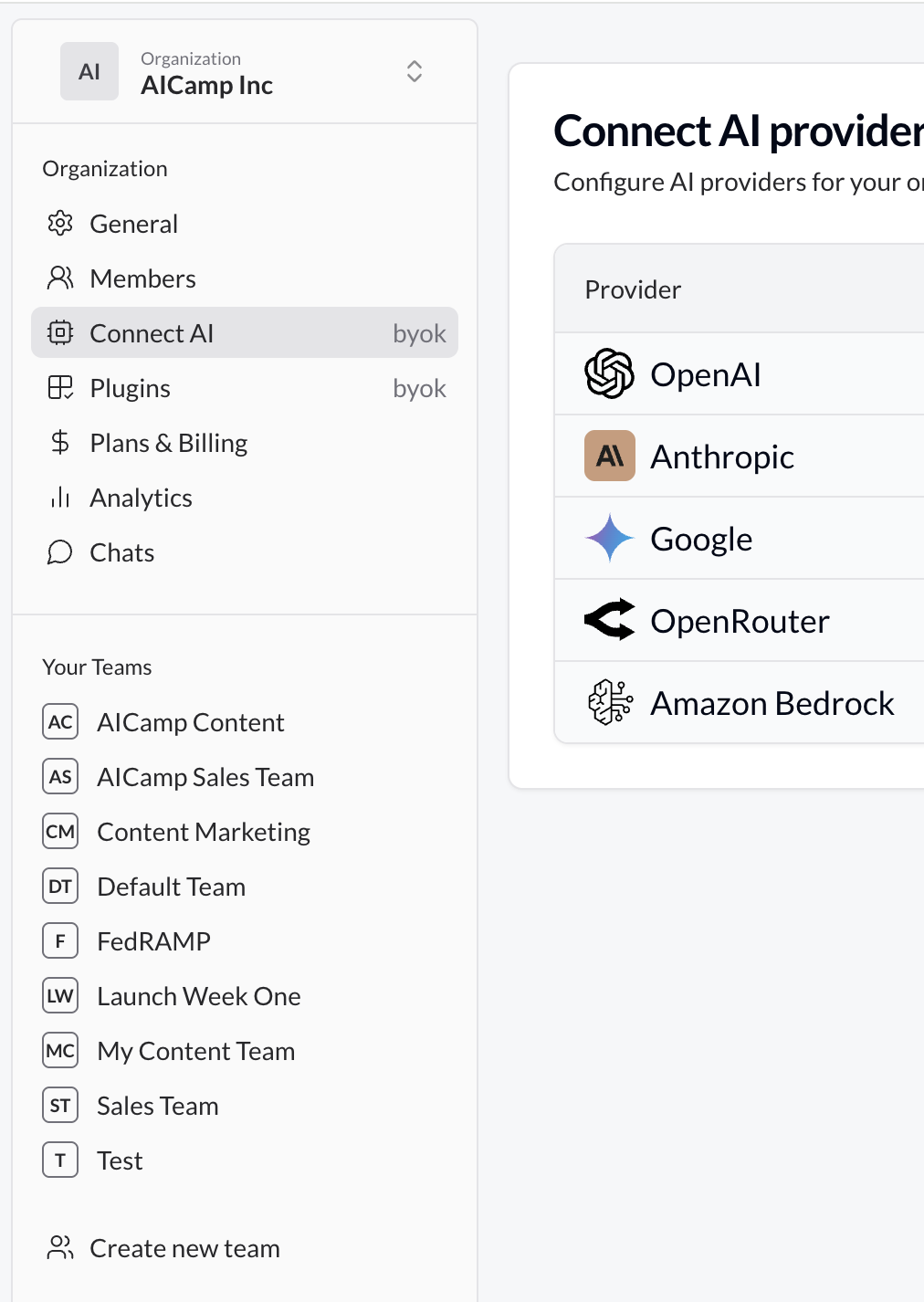Click the General gear icon
The width and height of the screenshot is (924, 1302).
click(x=60, y=223)
